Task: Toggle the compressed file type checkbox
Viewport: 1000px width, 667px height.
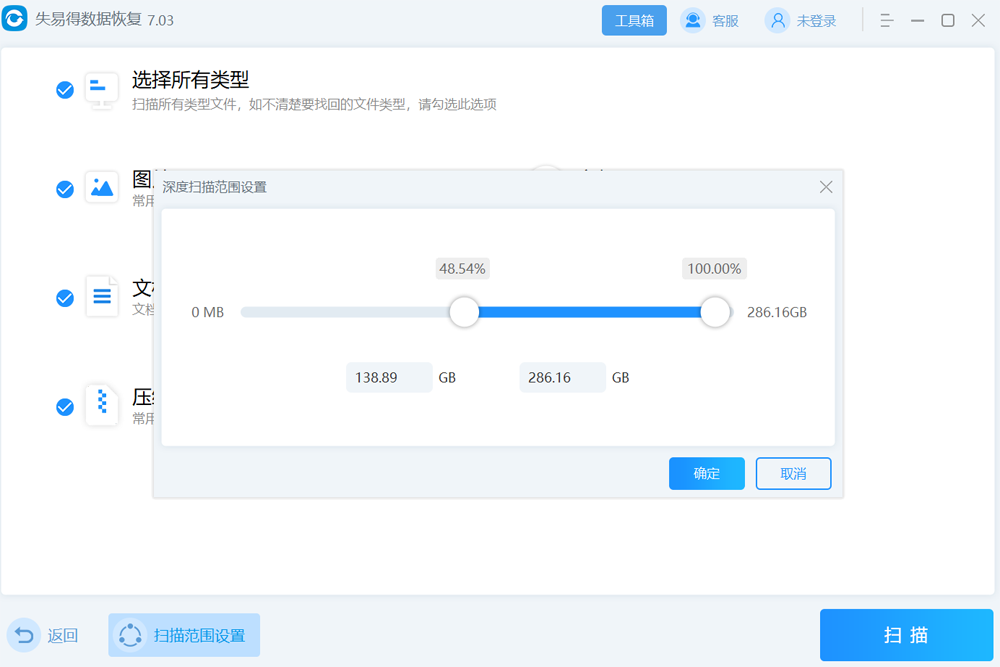Action: [x=65, y=407]
